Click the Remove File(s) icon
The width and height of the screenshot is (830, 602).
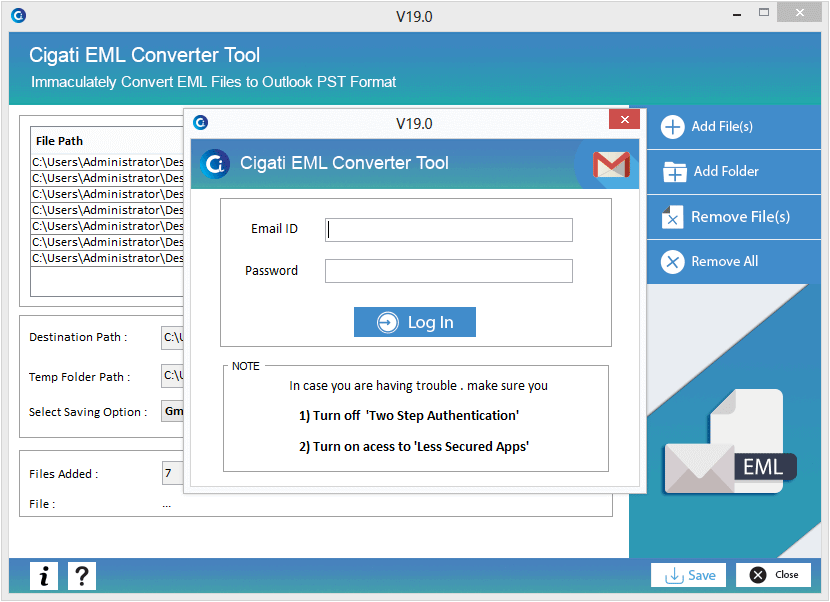click(672, 217)
